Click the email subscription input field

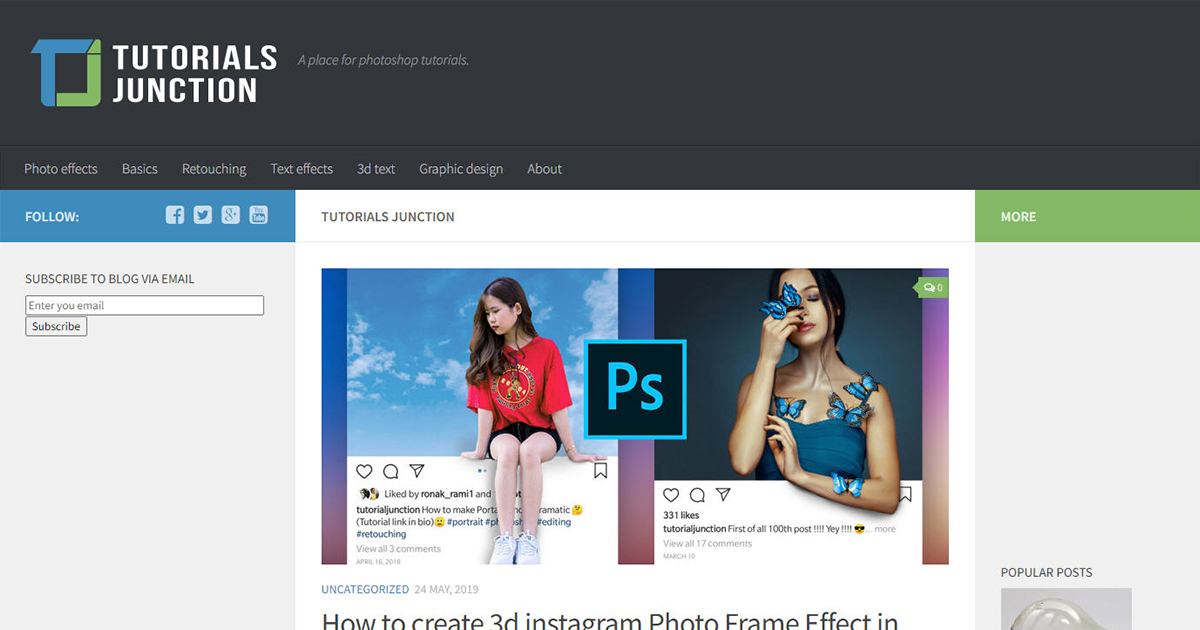tap(144, 305)
